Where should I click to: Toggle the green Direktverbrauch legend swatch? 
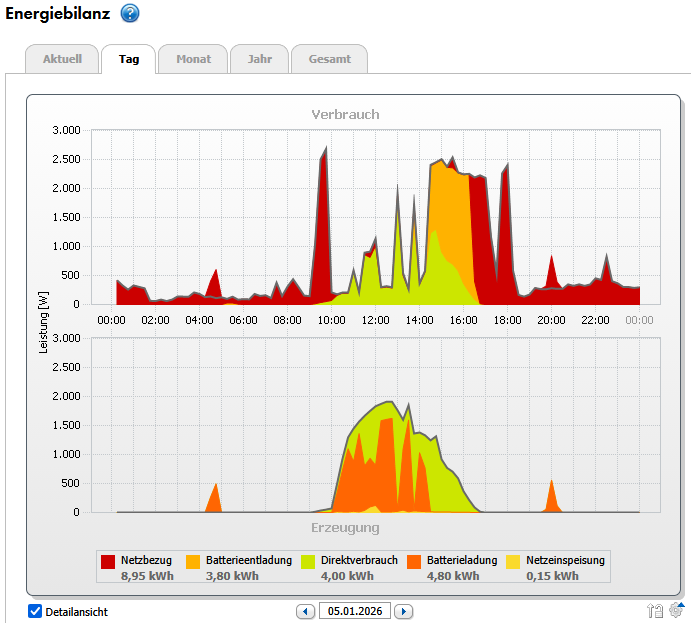click(308, 562)
